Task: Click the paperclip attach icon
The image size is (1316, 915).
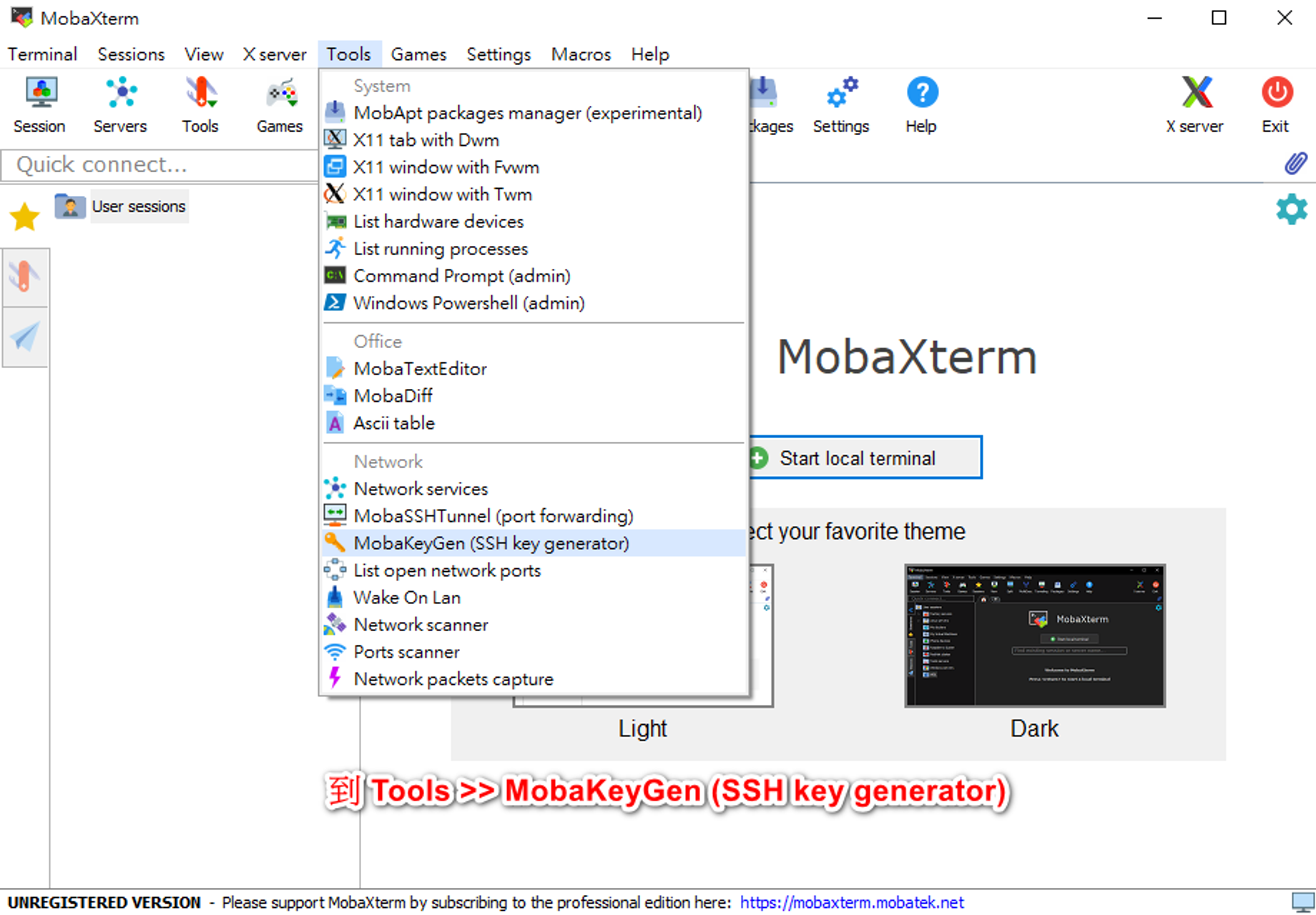Action: click(x=1295, y=163)
